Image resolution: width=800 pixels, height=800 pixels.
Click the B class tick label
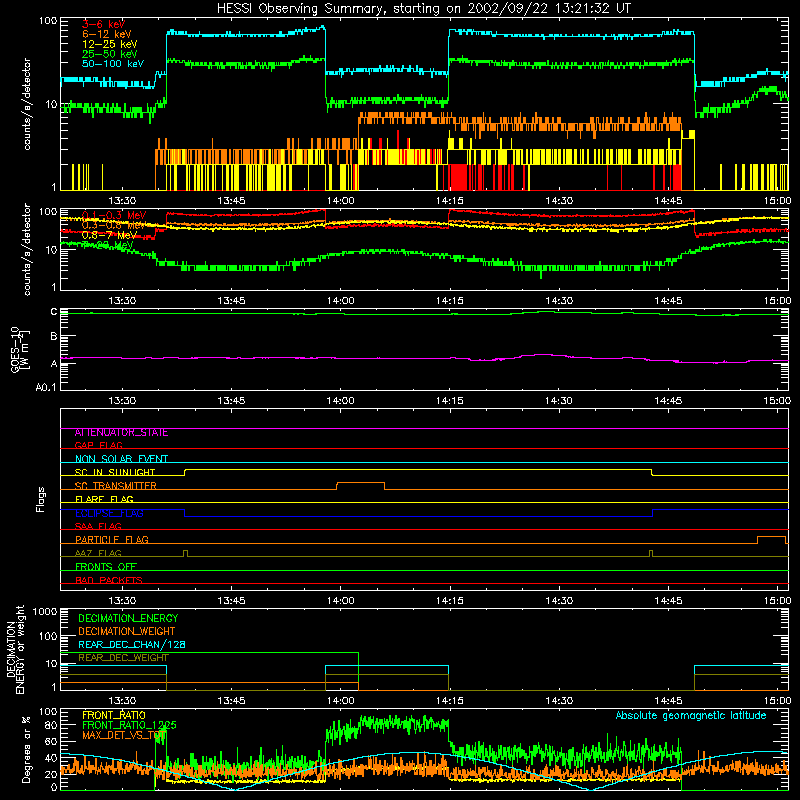click(x=54, y=337)
